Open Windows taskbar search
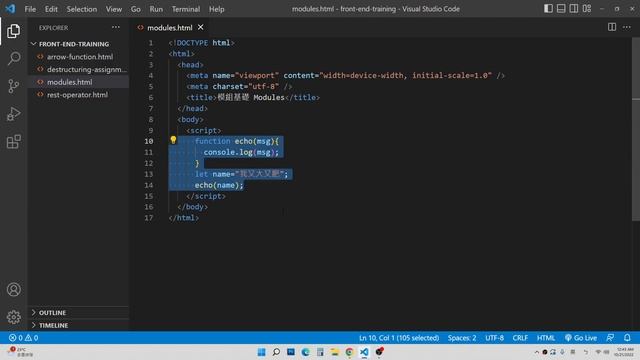The height and width of the screenshot is (360, 640). point(276,352)
